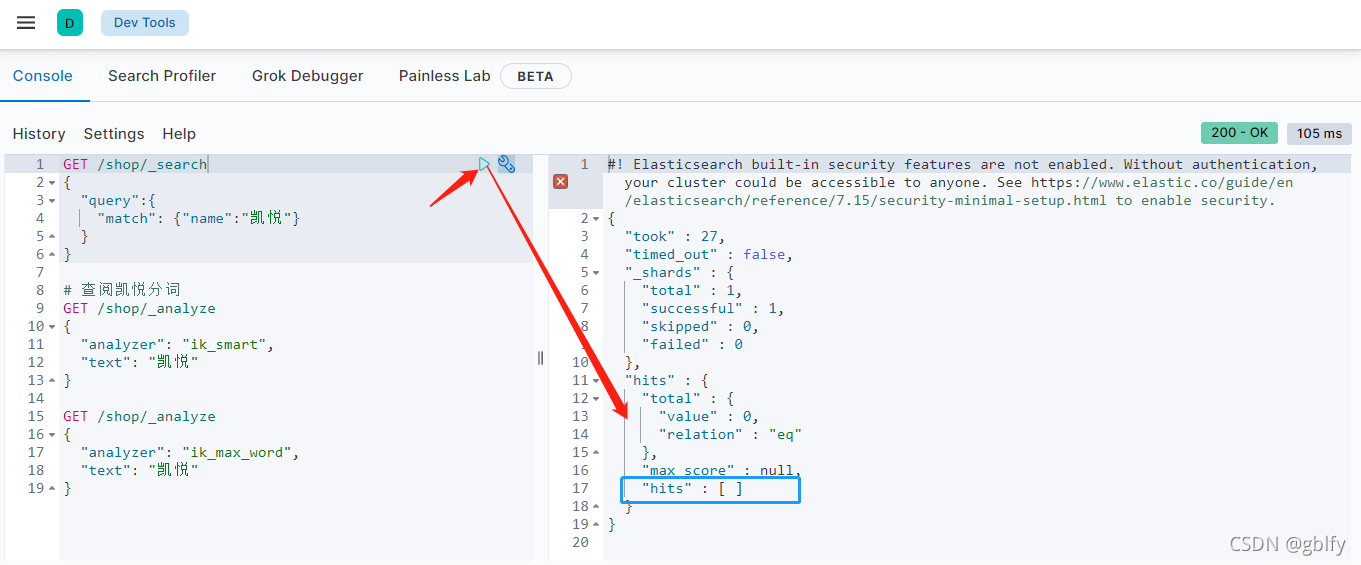Open the Grok Debugger tab
This screenshot has height=565, width=1361.
(x=308, y=76)
